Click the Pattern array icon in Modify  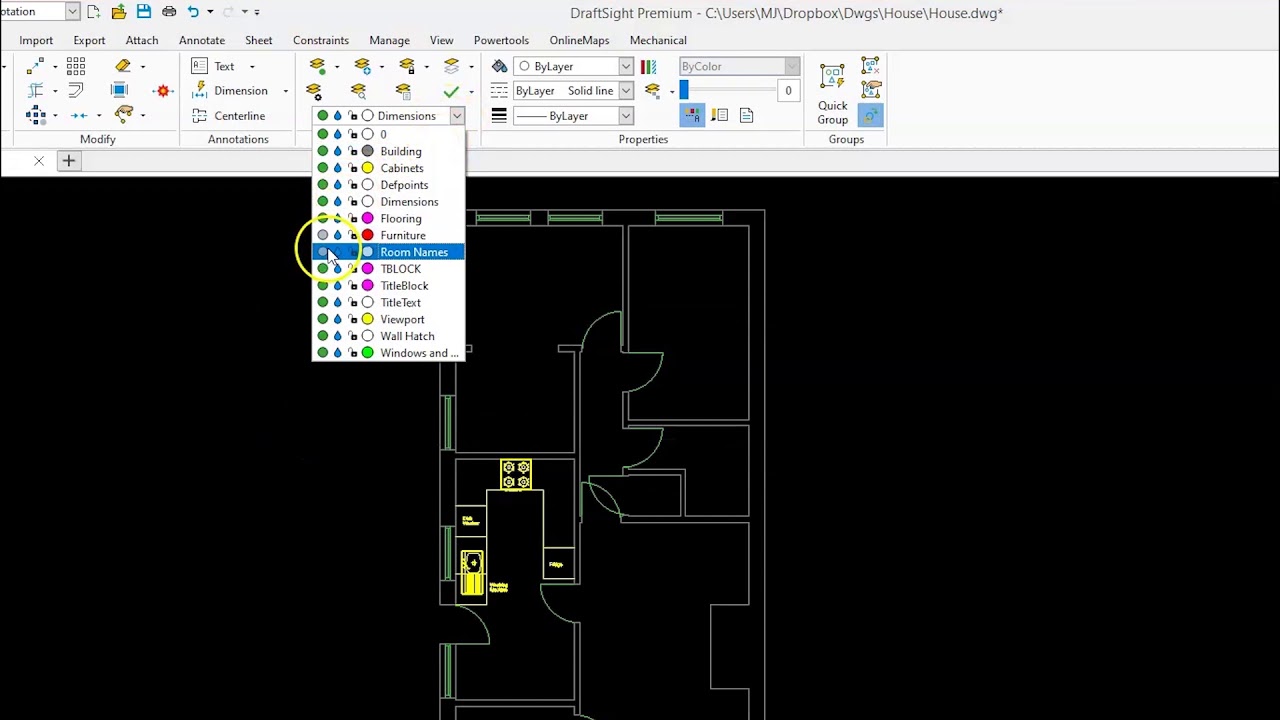(76, 66)
